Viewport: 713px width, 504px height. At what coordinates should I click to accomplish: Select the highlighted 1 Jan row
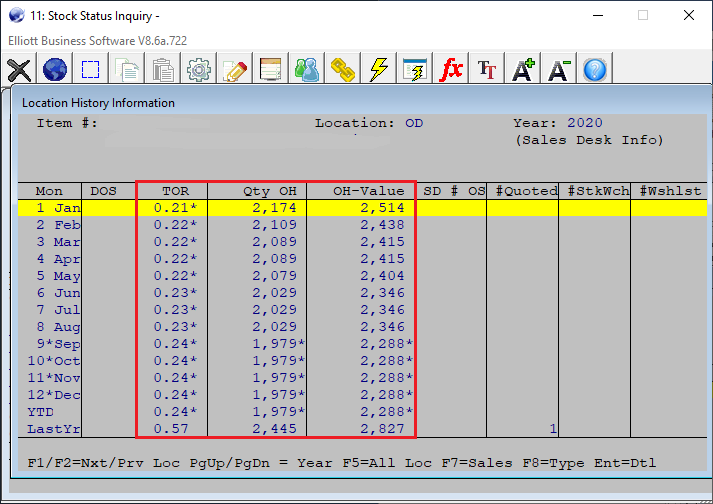point(362,208)
